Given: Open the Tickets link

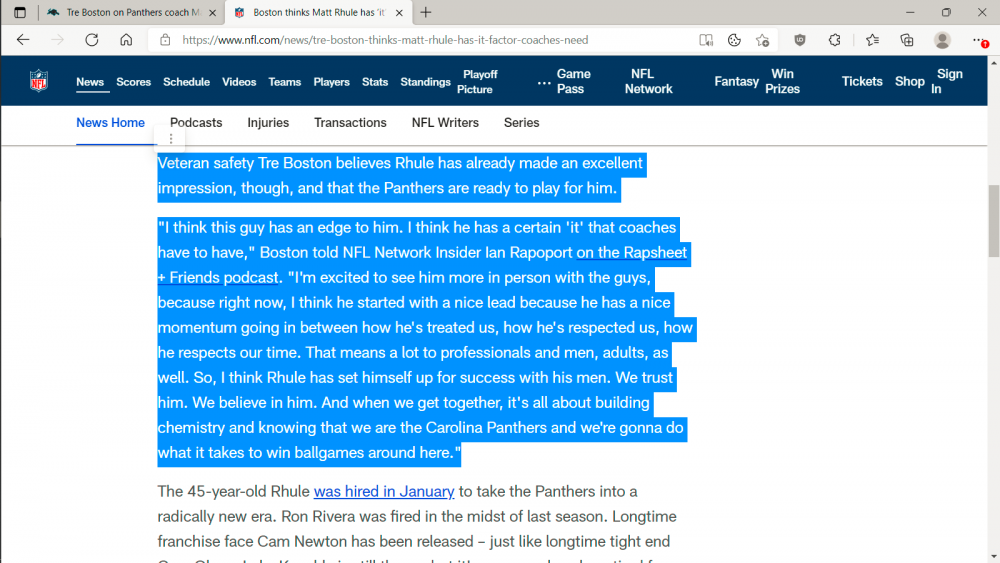Looking at the screenshot, I should [862, 82].
